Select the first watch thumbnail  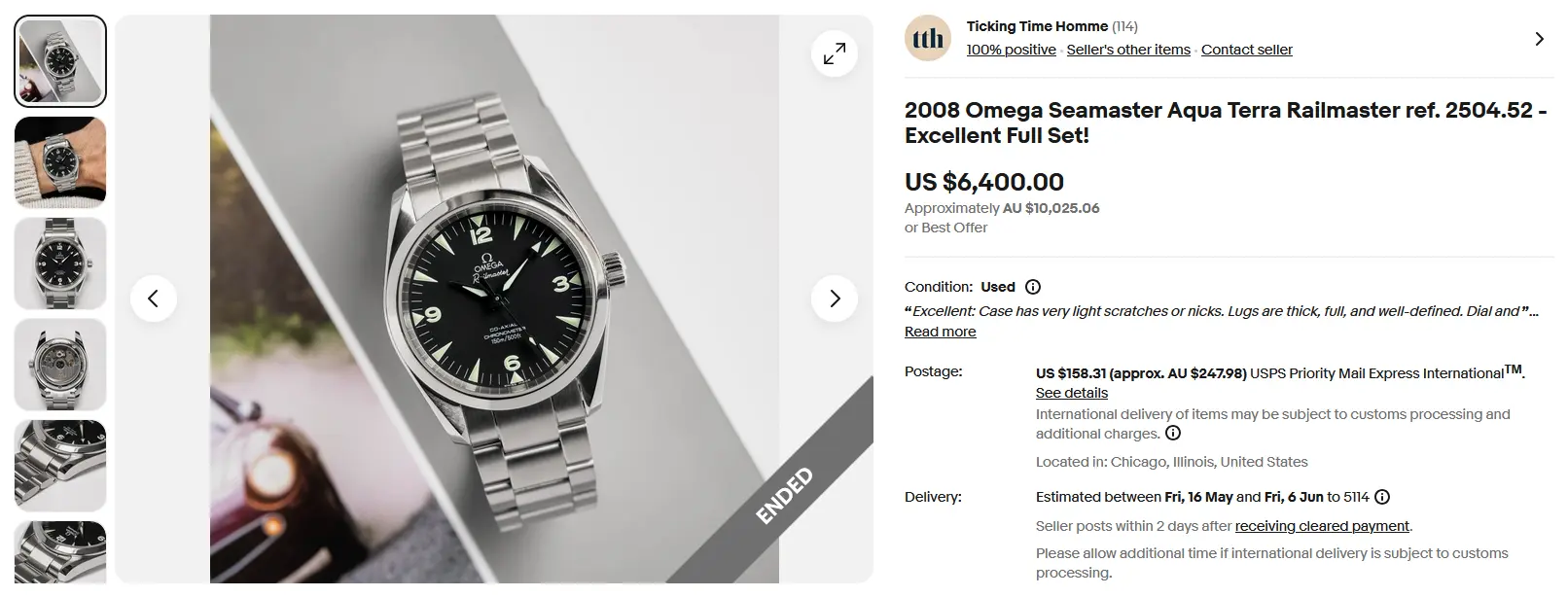(60, 61)
